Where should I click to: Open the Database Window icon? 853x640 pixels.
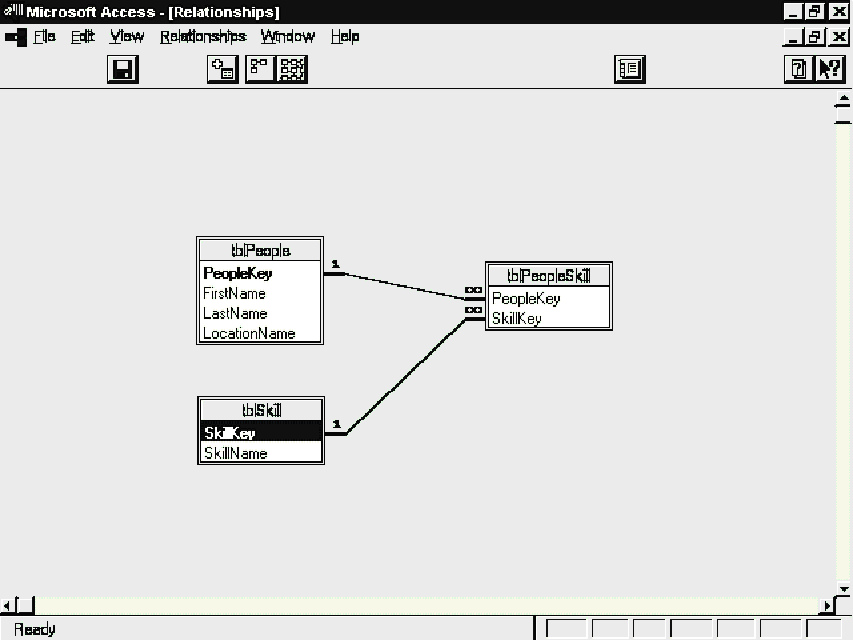(630, 69)
